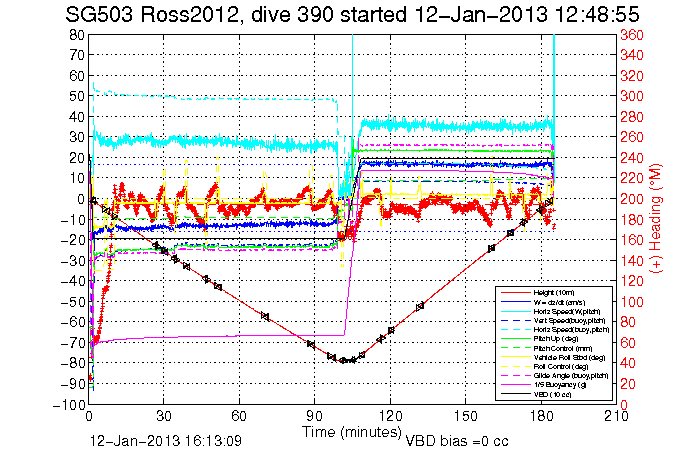Select the left-axis tick label '-50'

(73, 302)
